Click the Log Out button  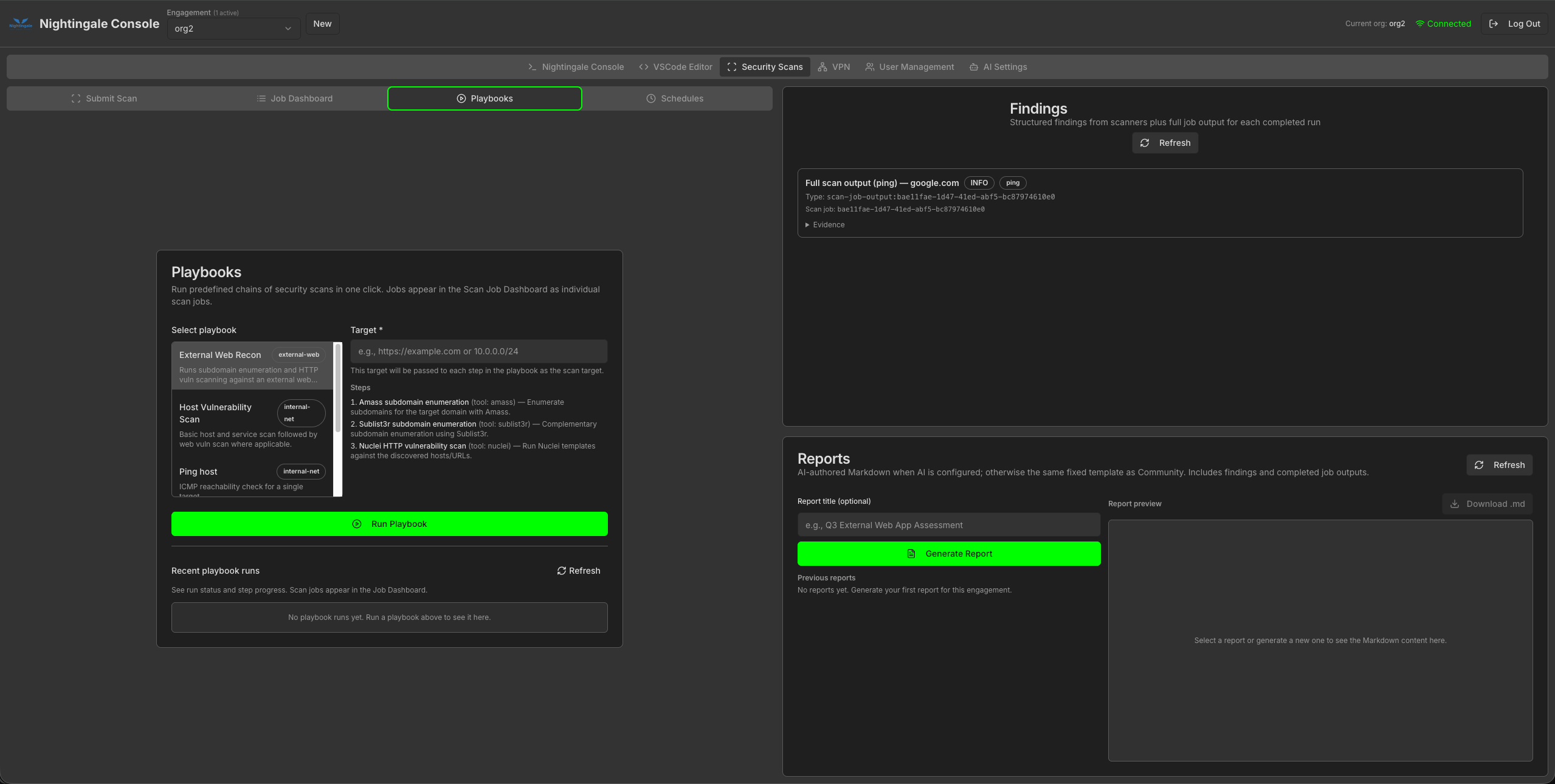coord(1515,24)
